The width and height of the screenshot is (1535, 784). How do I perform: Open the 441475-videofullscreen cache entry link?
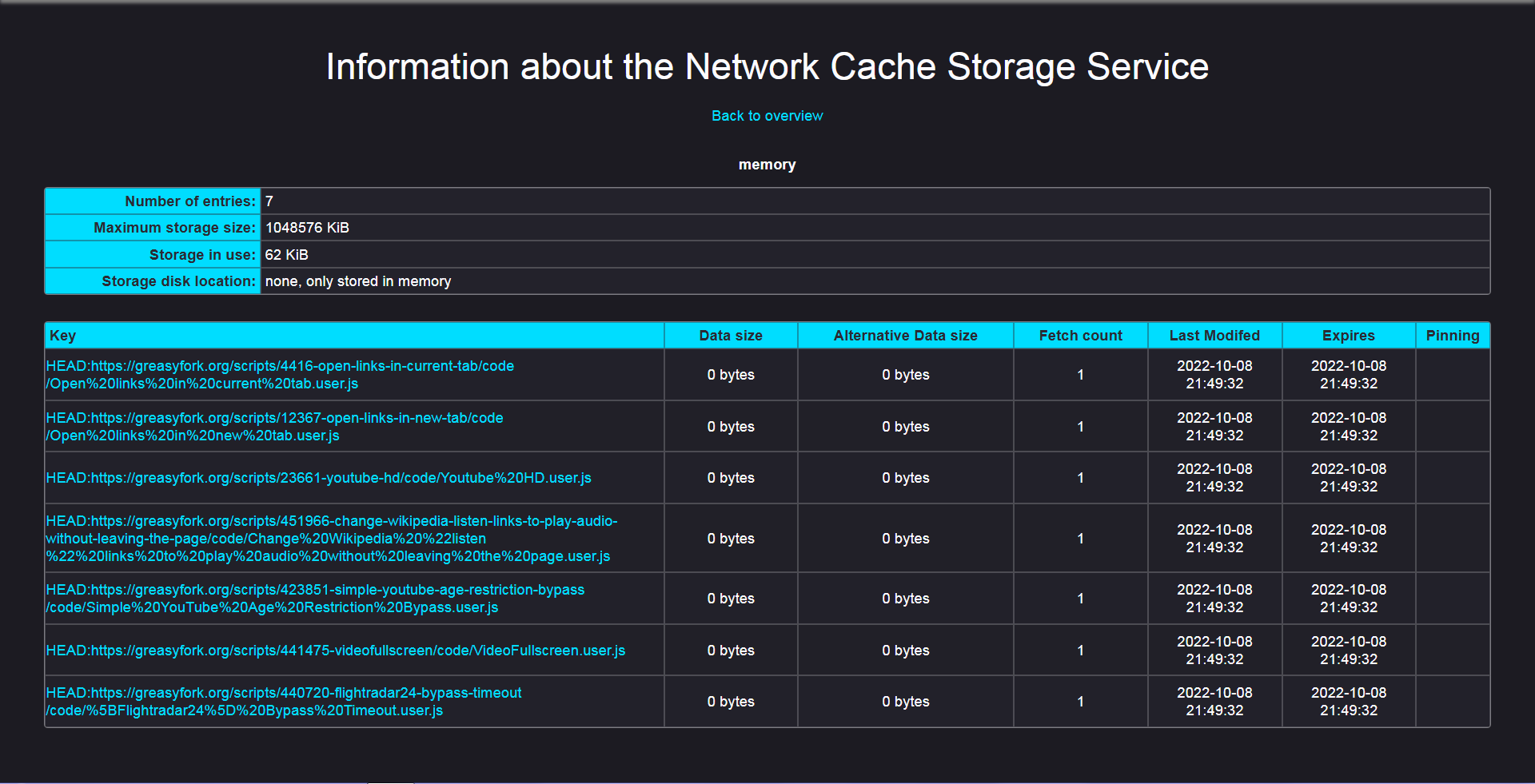click(336, 651)
